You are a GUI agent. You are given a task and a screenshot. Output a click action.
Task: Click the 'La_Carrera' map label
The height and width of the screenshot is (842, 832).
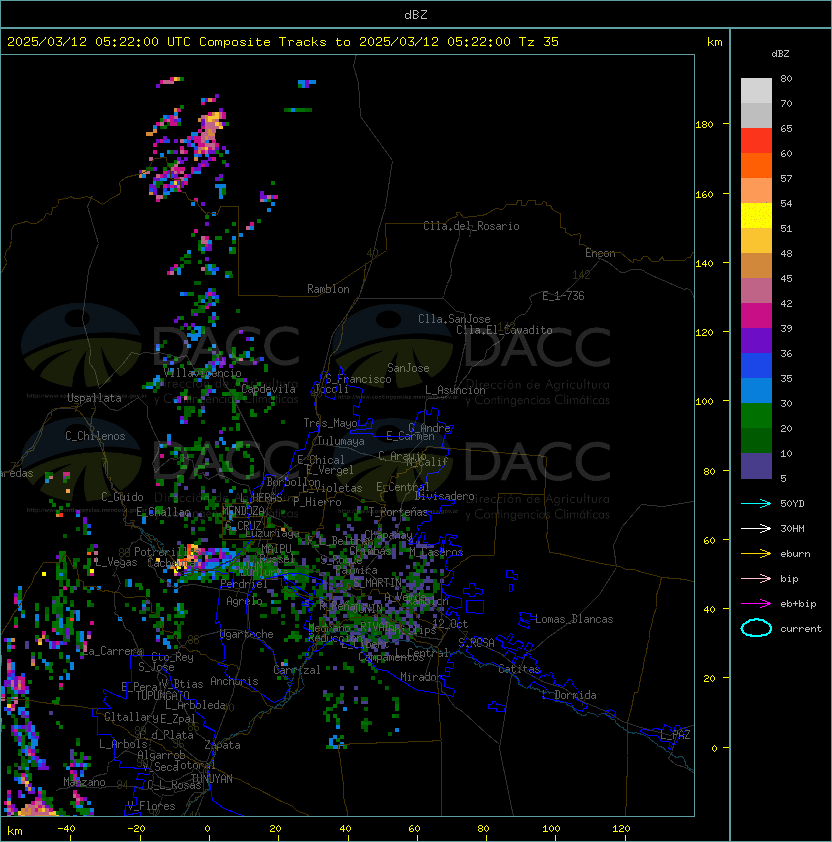click(112, 651)
